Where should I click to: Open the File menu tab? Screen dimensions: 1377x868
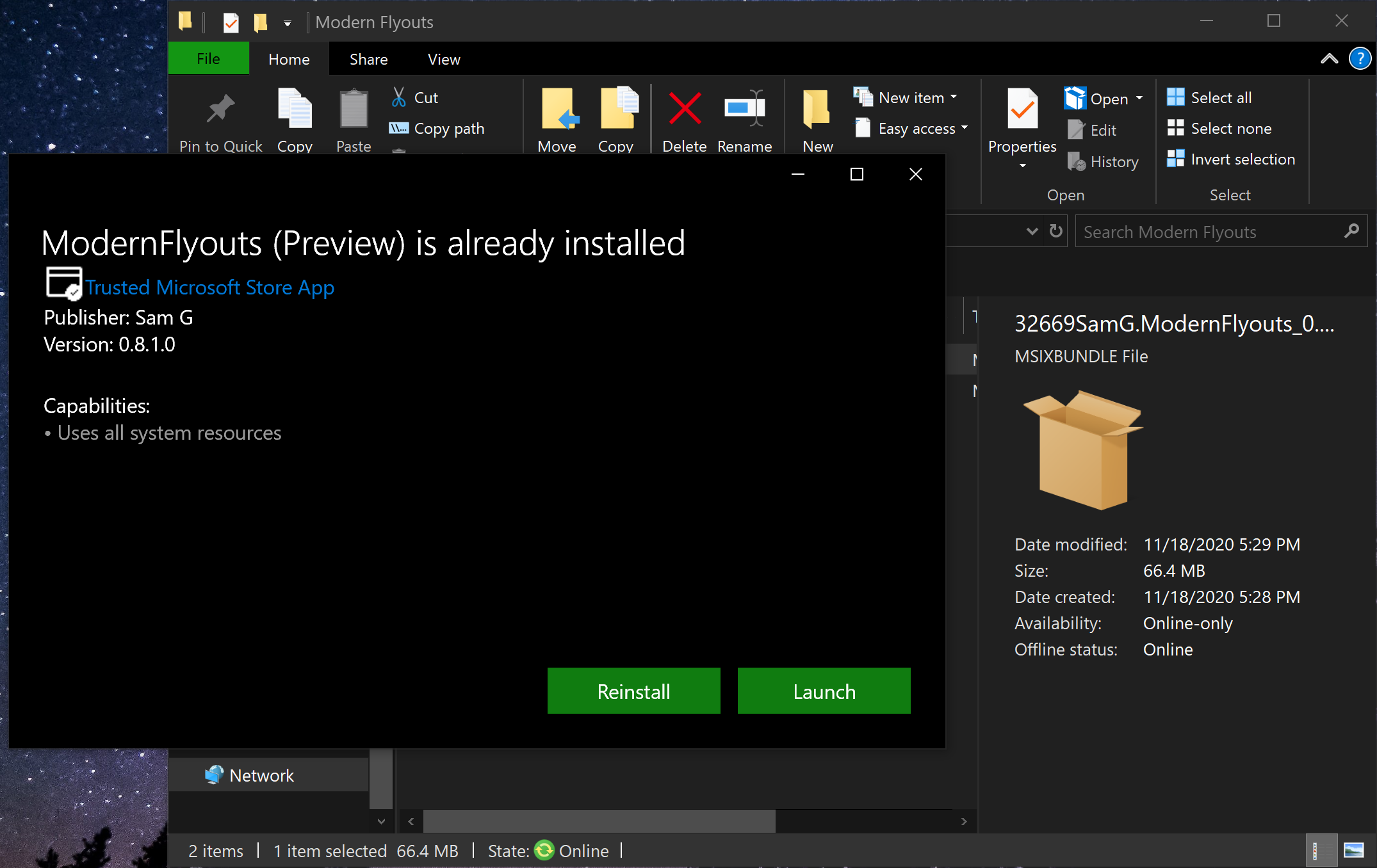coord(208,59)
